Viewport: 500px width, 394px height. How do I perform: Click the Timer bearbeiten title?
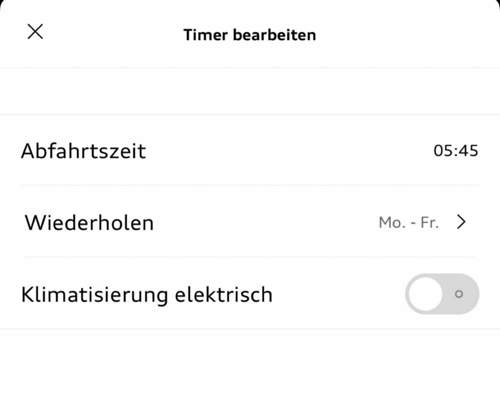tap(250, 35)
